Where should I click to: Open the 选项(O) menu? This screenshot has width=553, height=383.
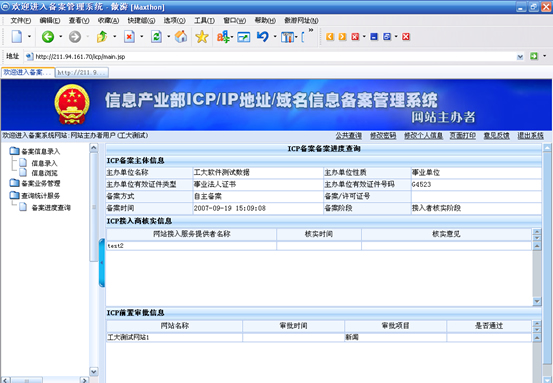175,20
